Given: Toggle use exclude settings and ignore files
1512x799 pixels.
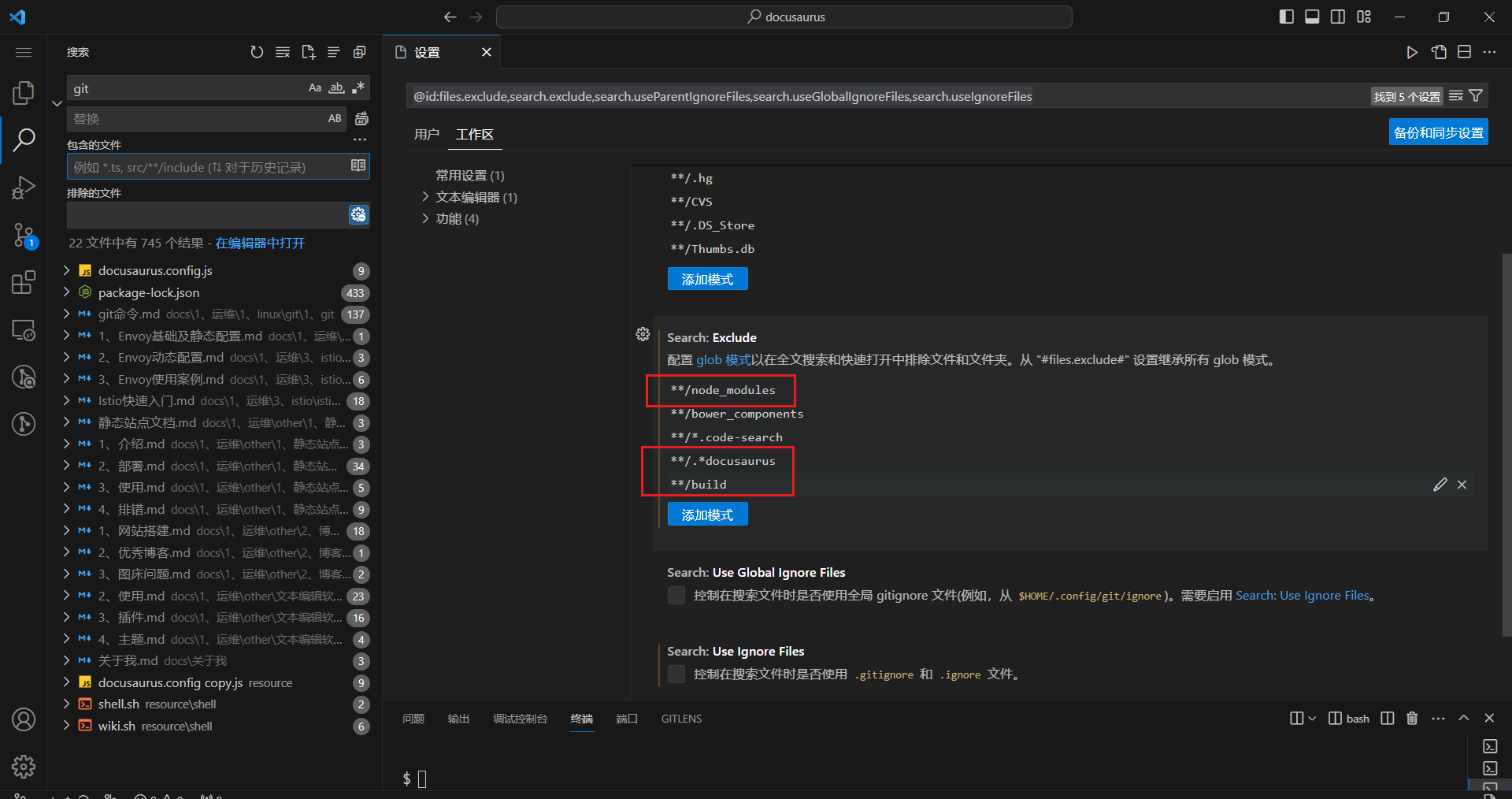Looking at the screenshot, I should tap(358, 214).
